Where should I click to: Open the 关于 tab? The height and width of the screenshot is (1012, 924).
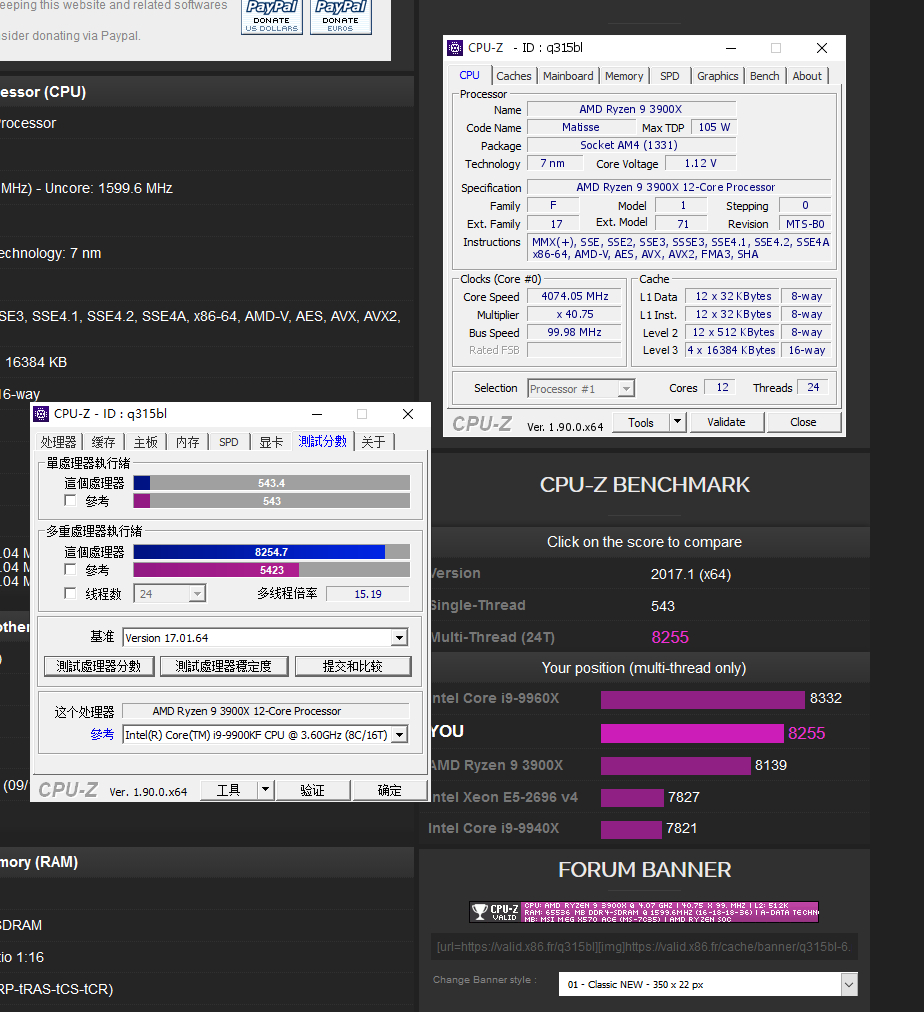point(374,442)
